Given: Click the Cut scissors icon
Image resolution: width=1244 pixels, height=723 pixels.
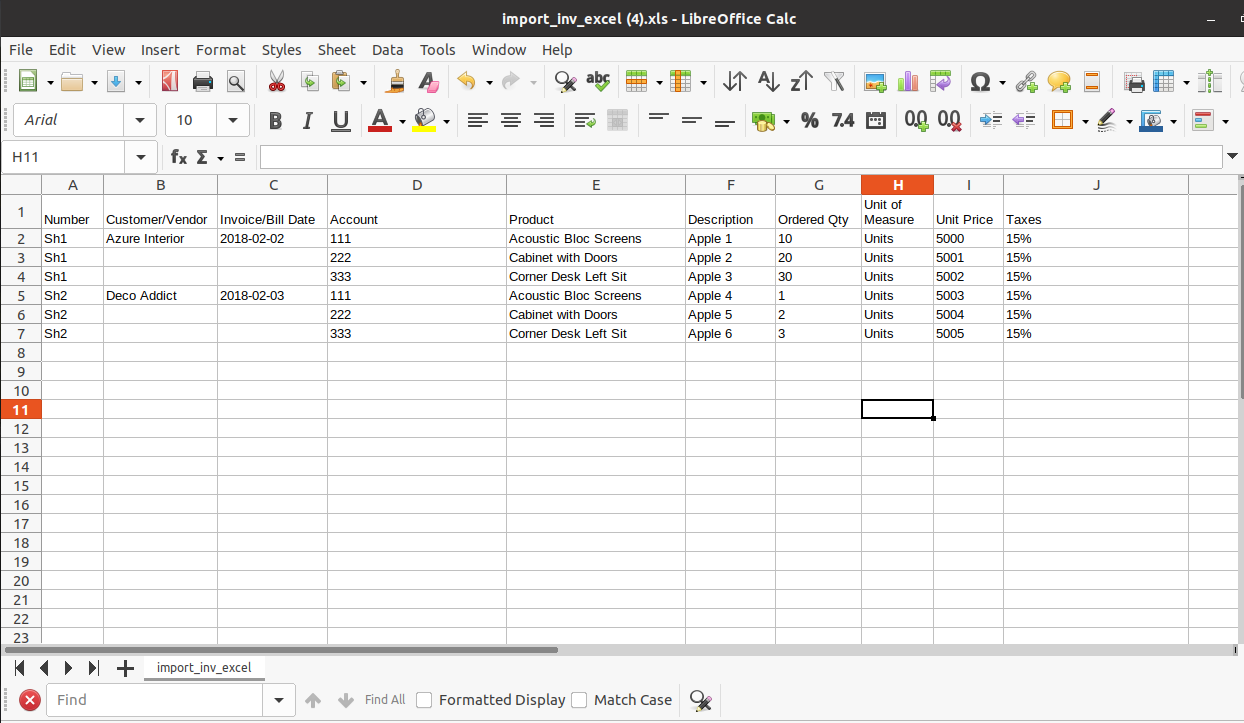Looking at the screenshot, I should tap(277, 82).
